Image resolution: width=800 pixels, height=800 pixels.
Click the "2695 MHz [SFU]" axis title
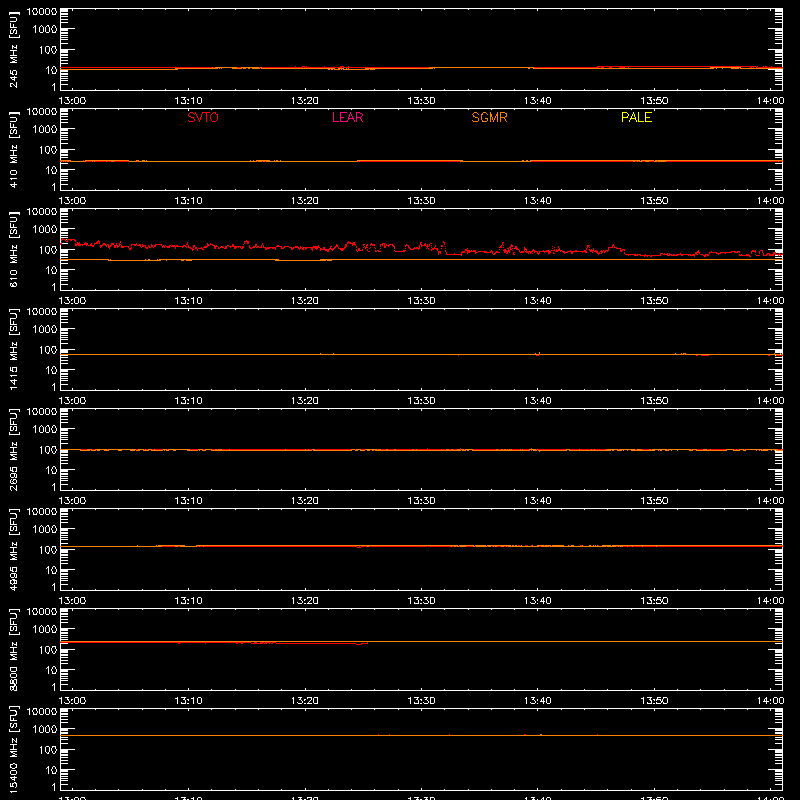tap(13, 449)
